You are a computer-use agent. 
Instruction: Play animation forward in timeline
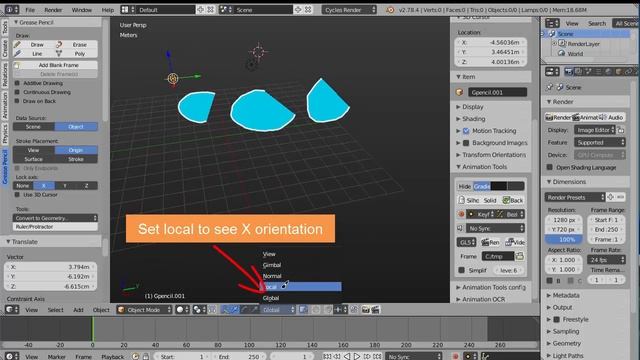tap(357, 356)
